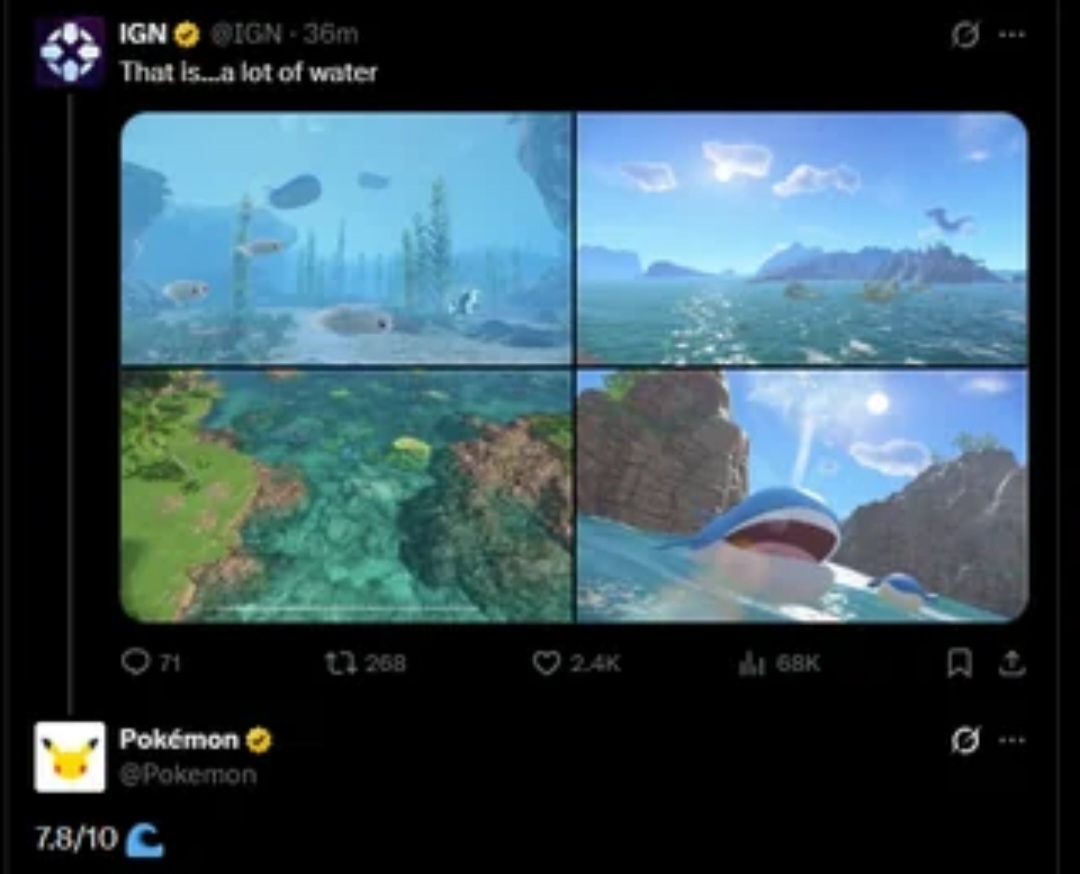This screenshot has width=1080, height=874.
Task: Click the Grok icon on Pokémon tweet
Action: pyautogui.click(x=965, y=740)
